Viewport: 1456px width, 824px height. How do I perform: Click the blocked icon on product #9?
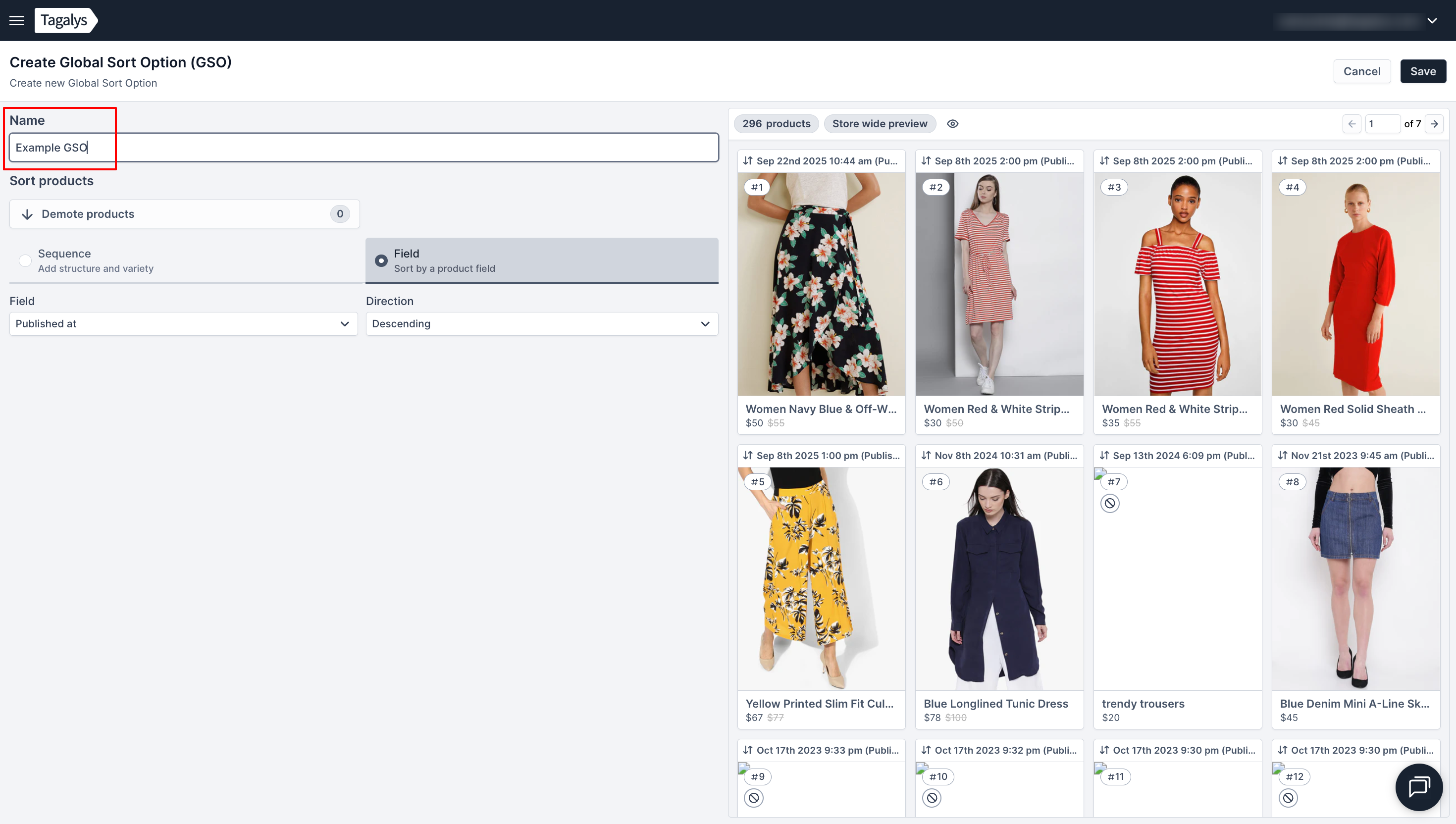click(x=753, y=798)
